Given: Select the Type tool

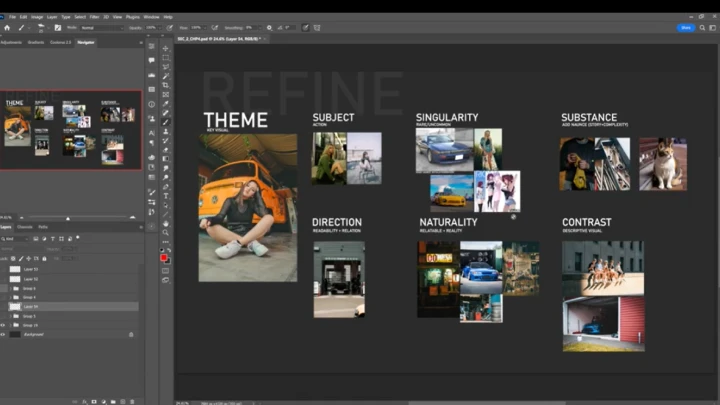Looking at the screenshot, I should (x=166, y=196).
